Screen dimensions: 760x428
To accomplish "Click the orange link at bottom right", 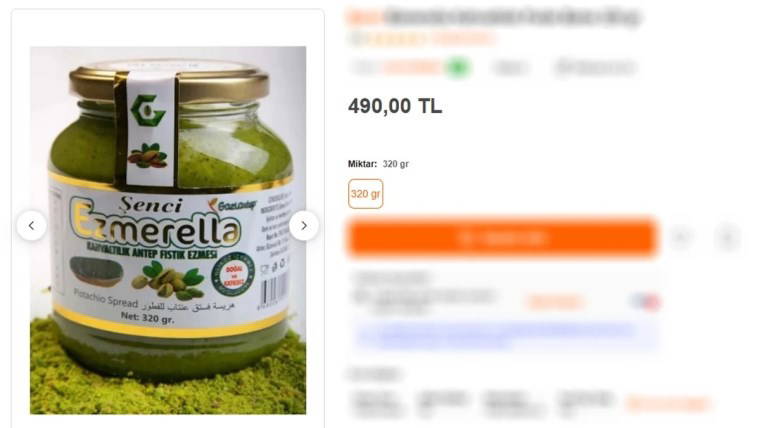I will (x=668, y=403).
